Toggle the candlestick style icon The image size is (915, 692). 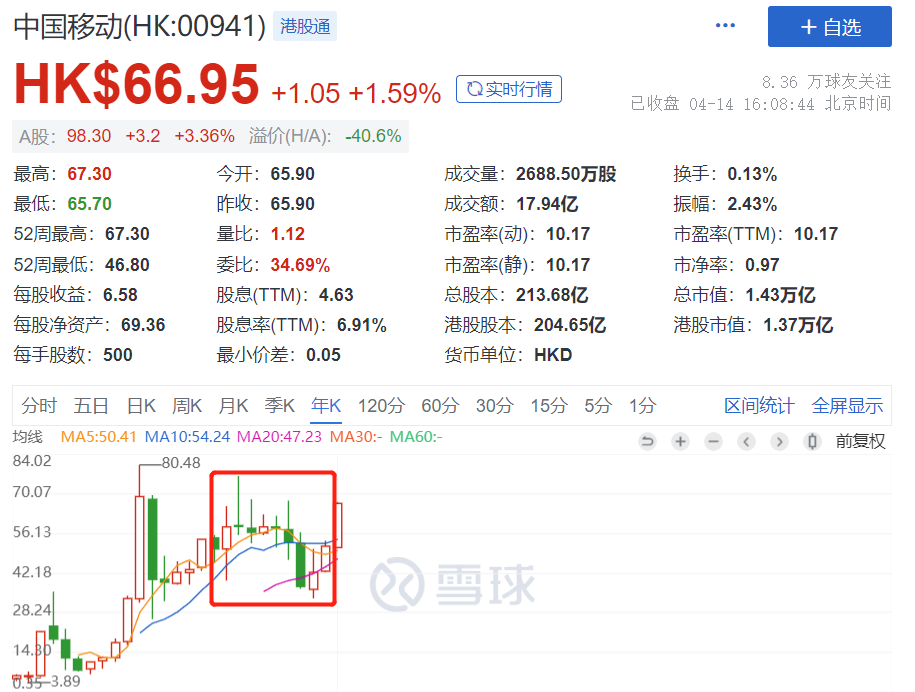point(812,442)
